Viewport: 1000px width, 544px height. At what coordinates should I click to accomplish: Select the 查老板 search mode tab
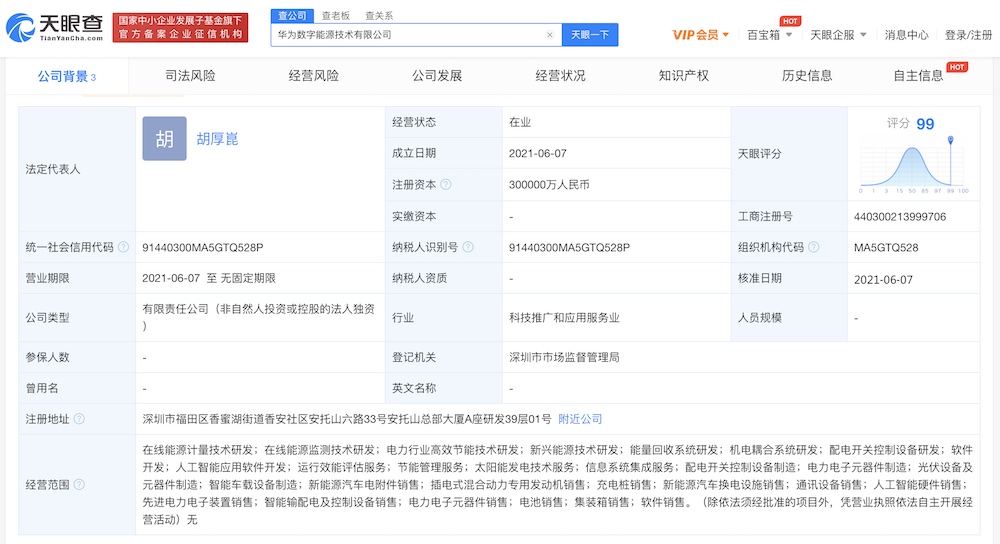click(336, 16)
